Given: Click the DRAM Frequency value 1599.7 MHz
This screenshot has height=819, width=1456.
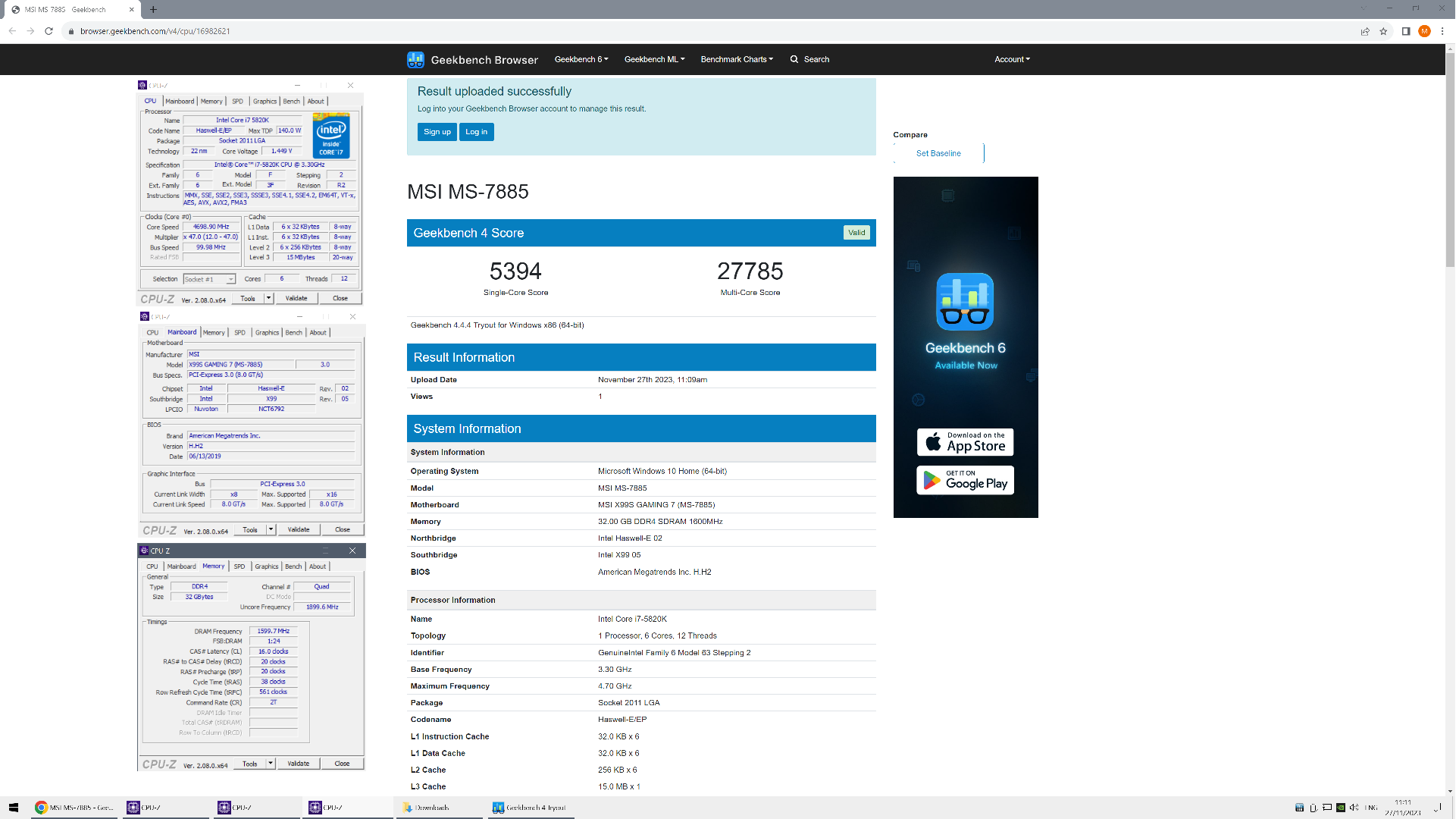Looking at the screenshot, I should click(274, 631).
